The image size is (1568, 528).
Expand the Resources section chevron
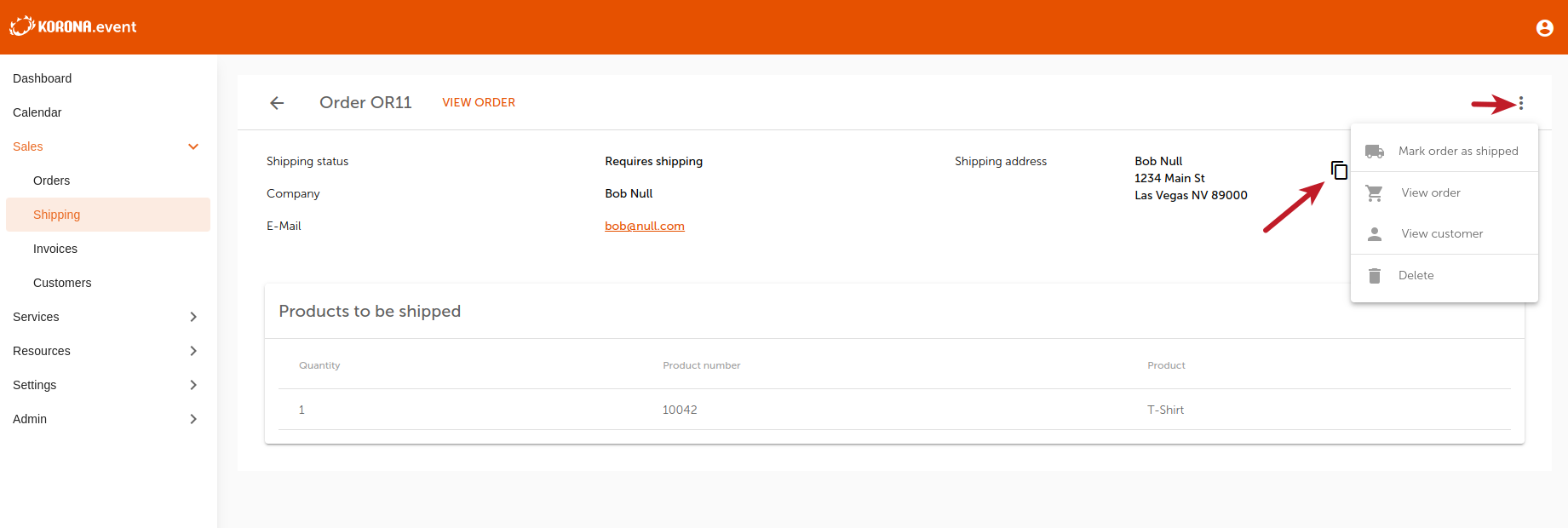(x=193, y=351)
